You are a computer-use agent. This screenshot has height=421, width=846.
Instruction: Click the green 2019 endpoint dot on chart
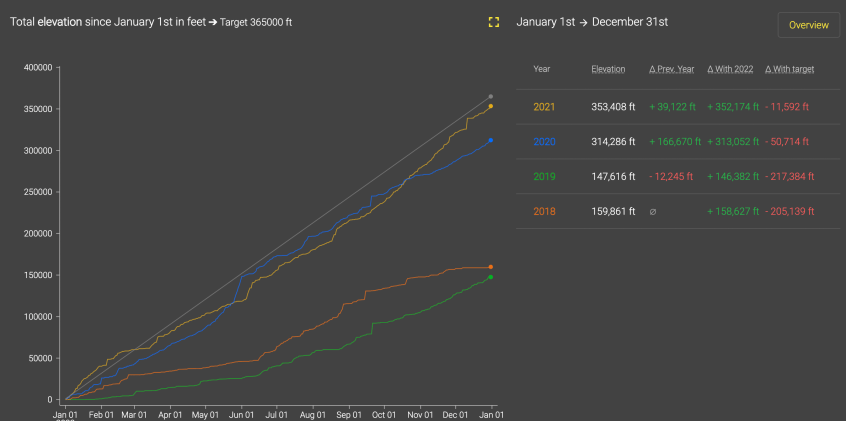coord(490,277)
